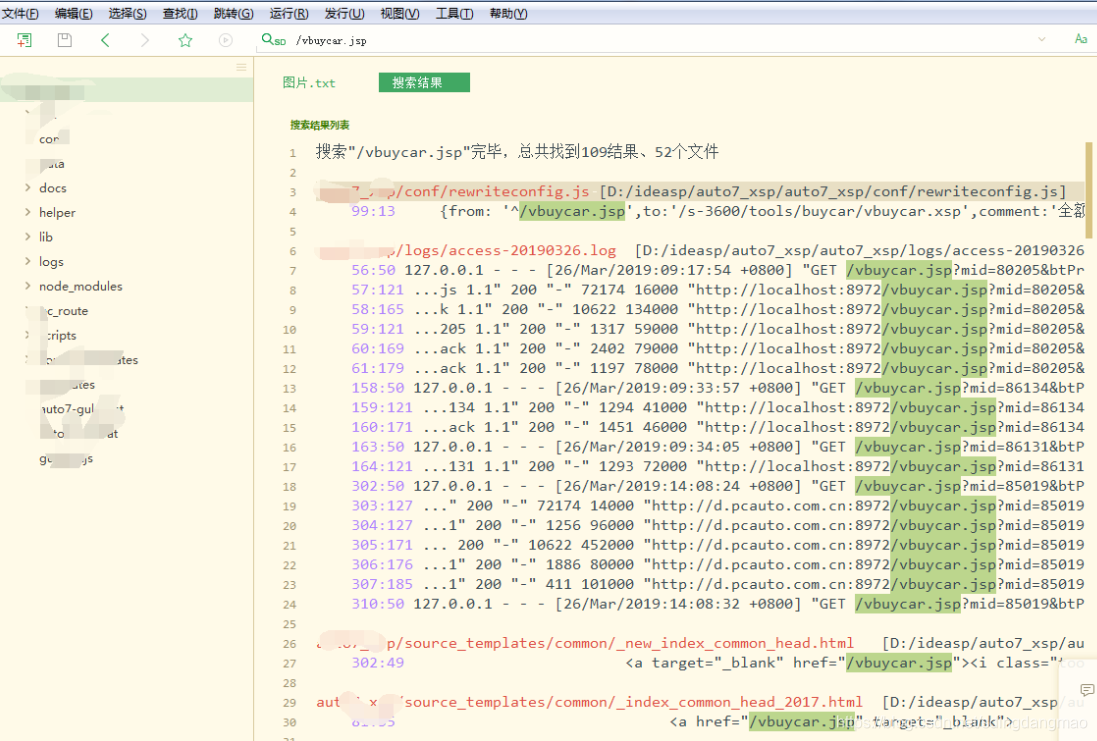Toggle case-sensitive search with the Aa button
This screenshot has height=741, width=1097.
click(1080, 39)
